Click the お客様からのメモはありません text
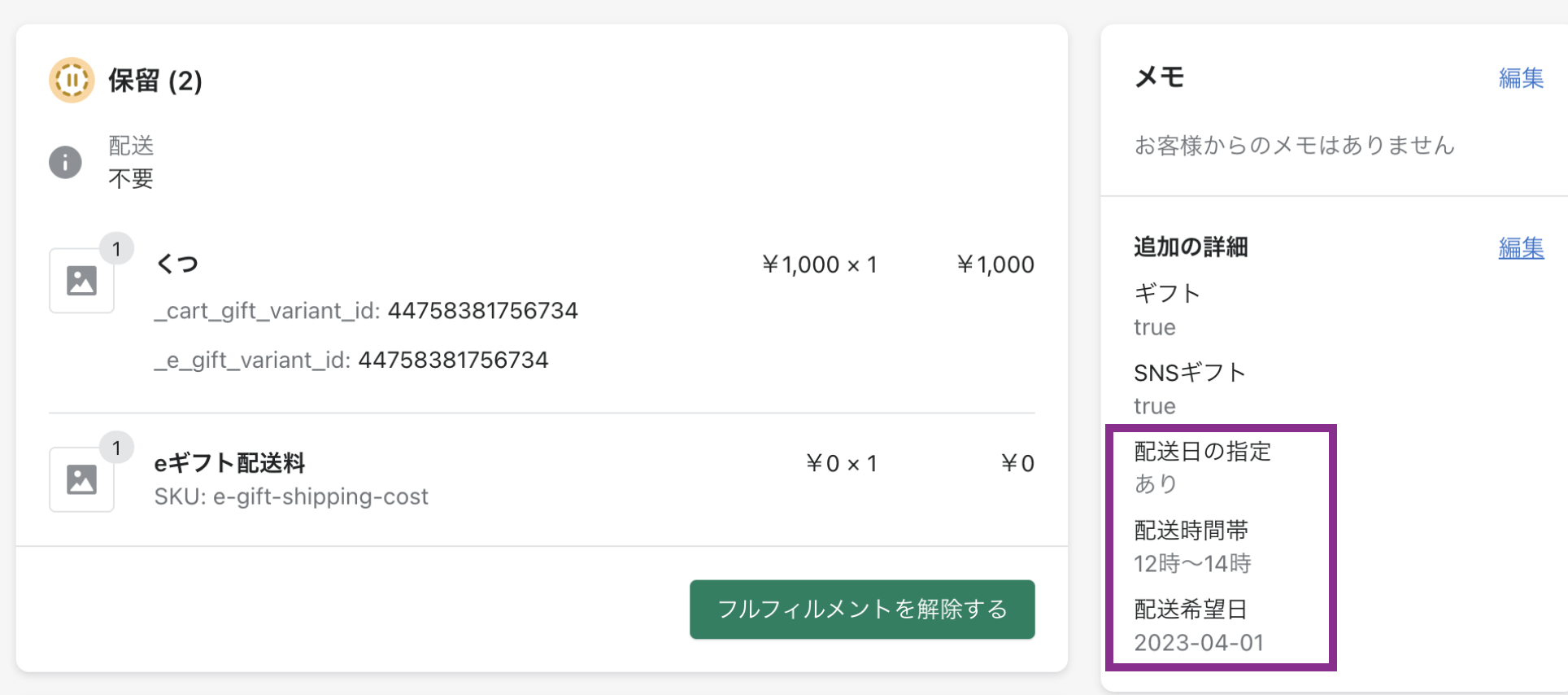This screenshot has width=1568, height=695. click(x=1294, y=146)
